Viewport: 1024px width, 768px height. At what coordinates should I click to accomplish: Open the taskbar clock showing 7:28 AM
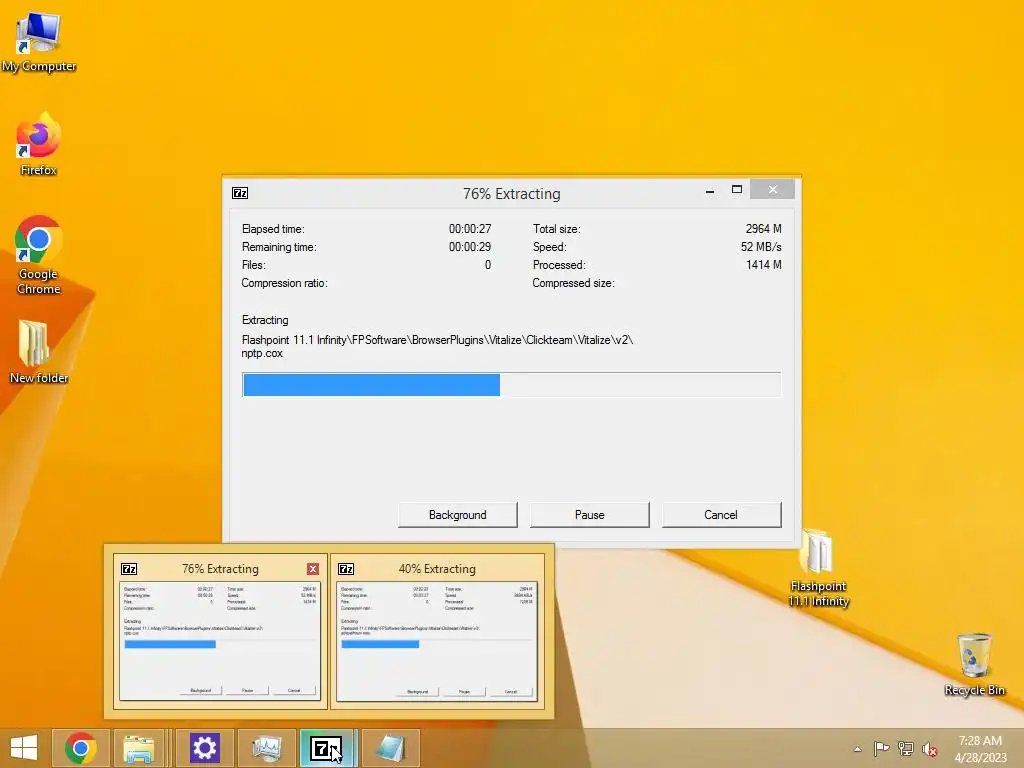click(980, 748)
